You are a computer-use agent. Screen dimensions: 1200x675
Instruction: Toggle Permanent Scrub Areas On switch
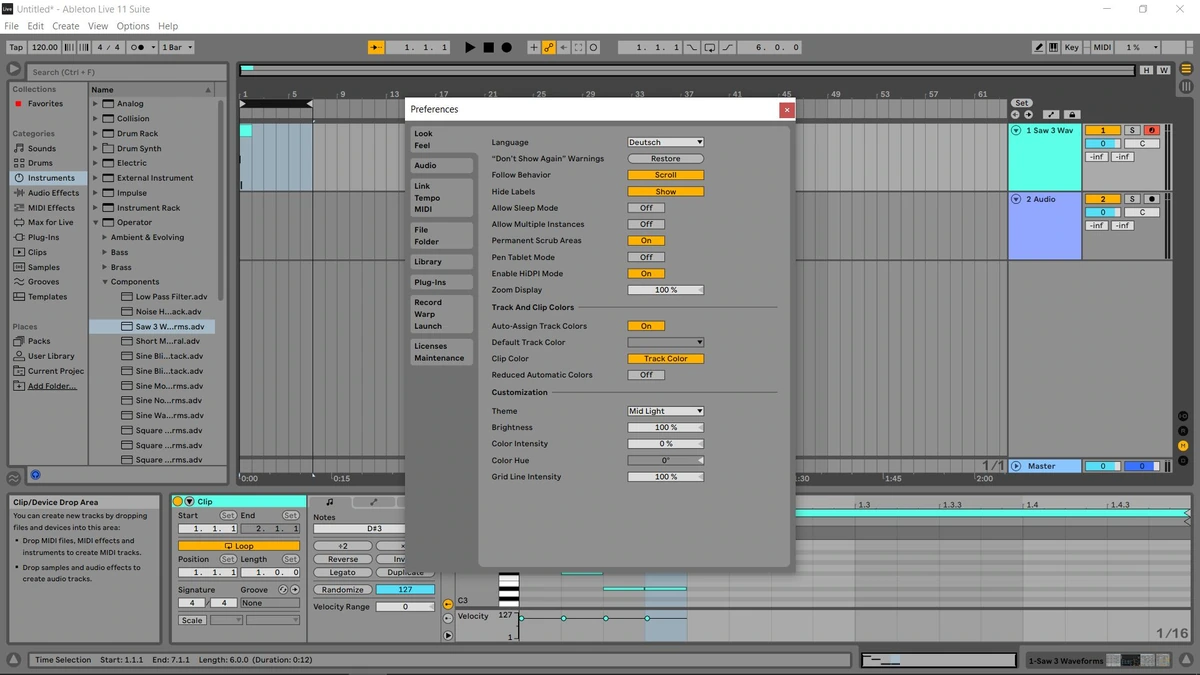click(x=646, y=240)
